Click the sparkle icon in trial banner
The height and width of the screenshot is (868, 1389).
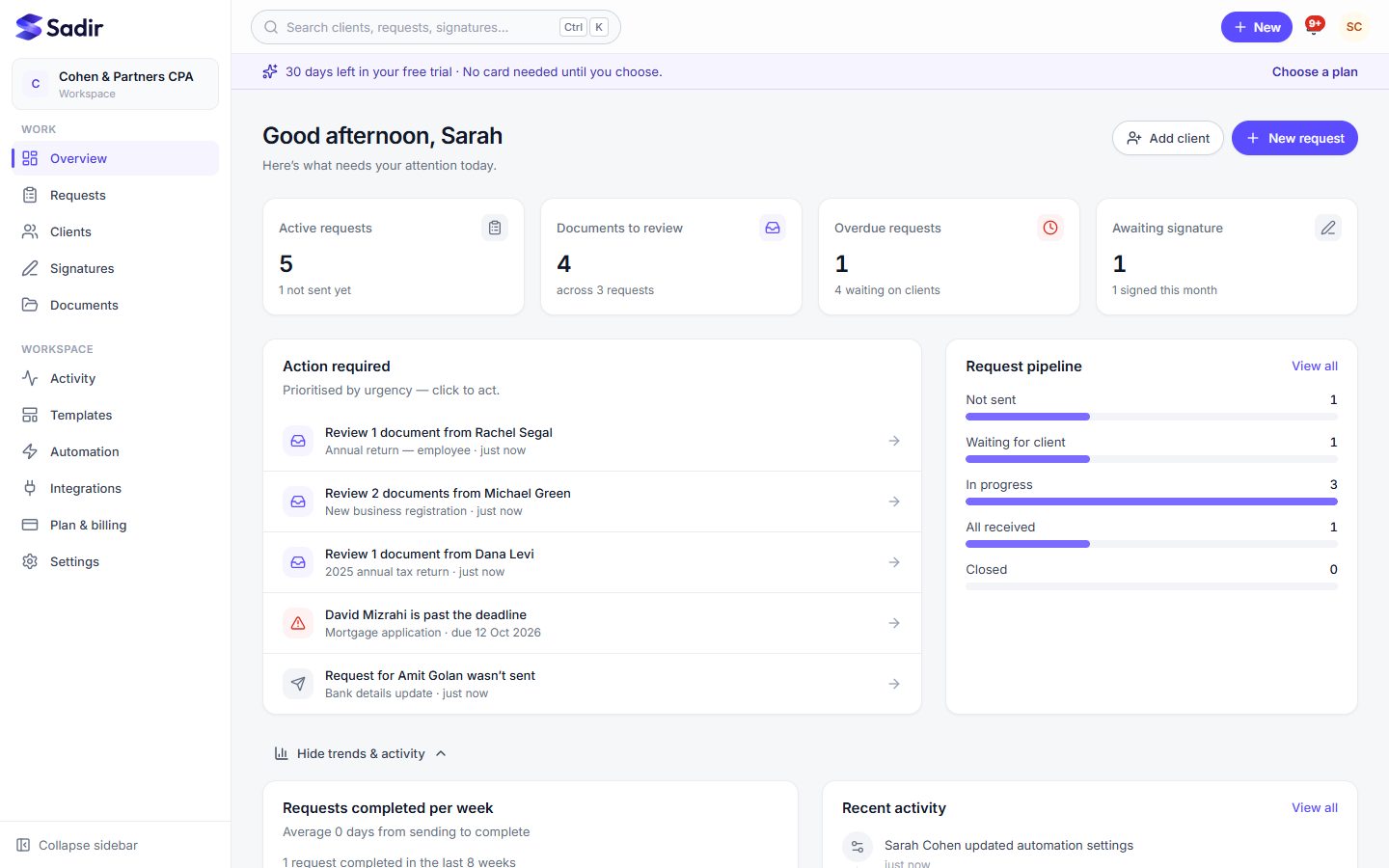pos(270,71)
